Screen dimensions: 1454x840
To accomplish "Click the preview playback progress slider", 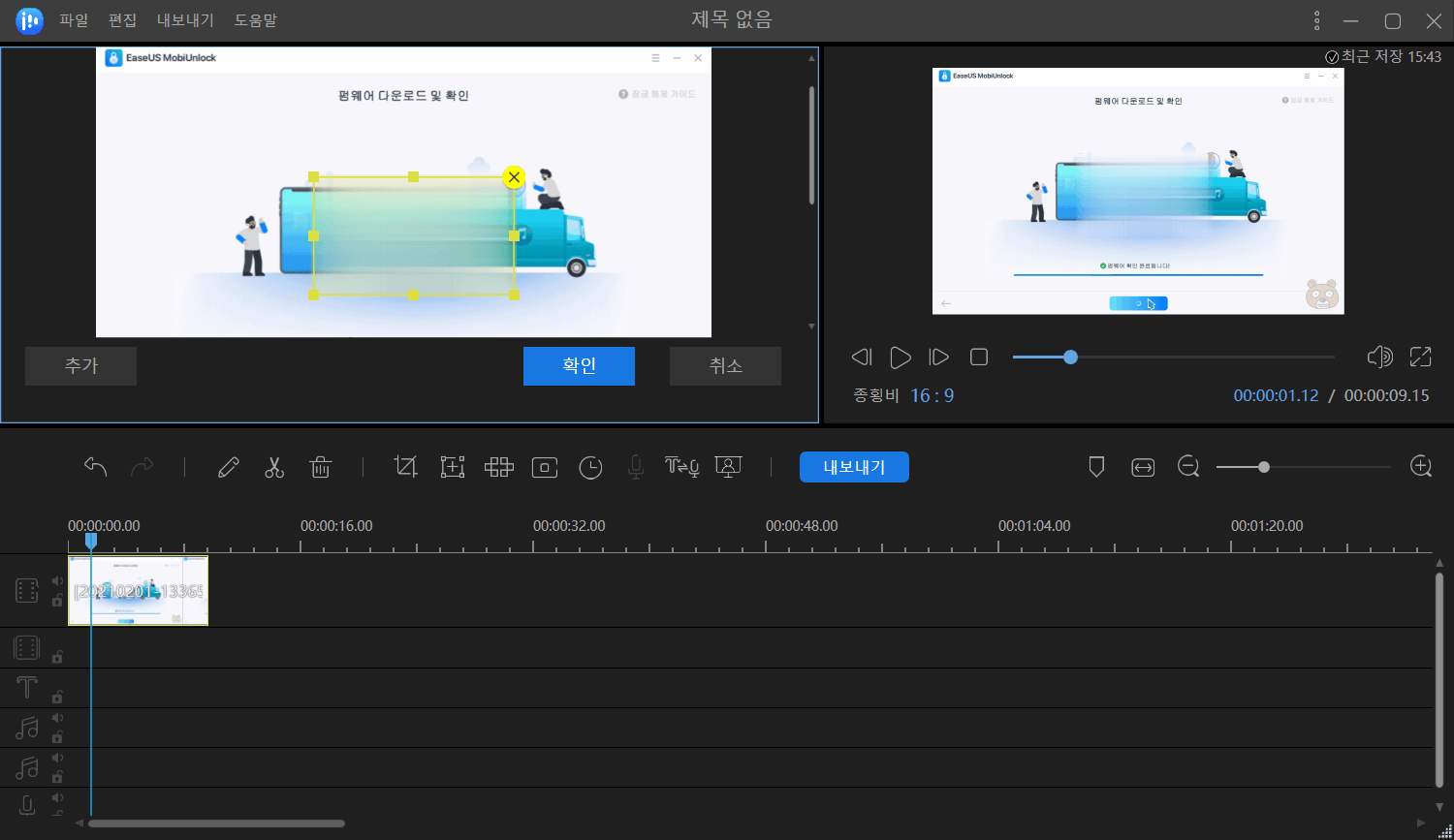I will point(1173,358).
